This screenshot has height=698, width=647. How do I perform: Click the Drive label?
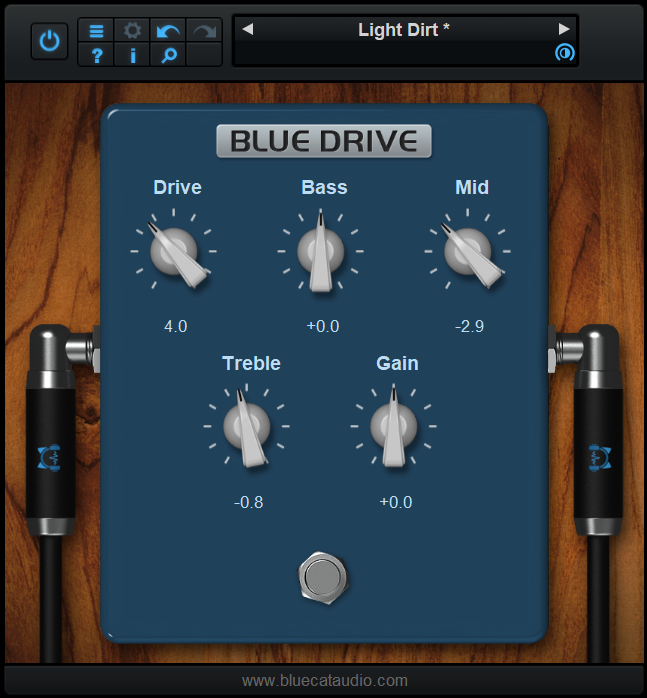177,187
